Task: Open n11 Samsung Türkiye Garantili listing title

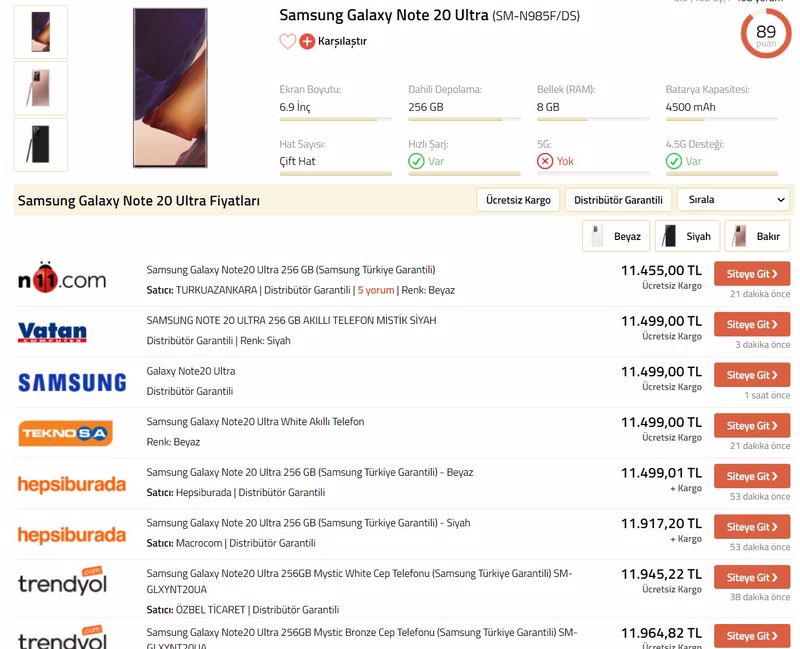Action: (291, 270)
